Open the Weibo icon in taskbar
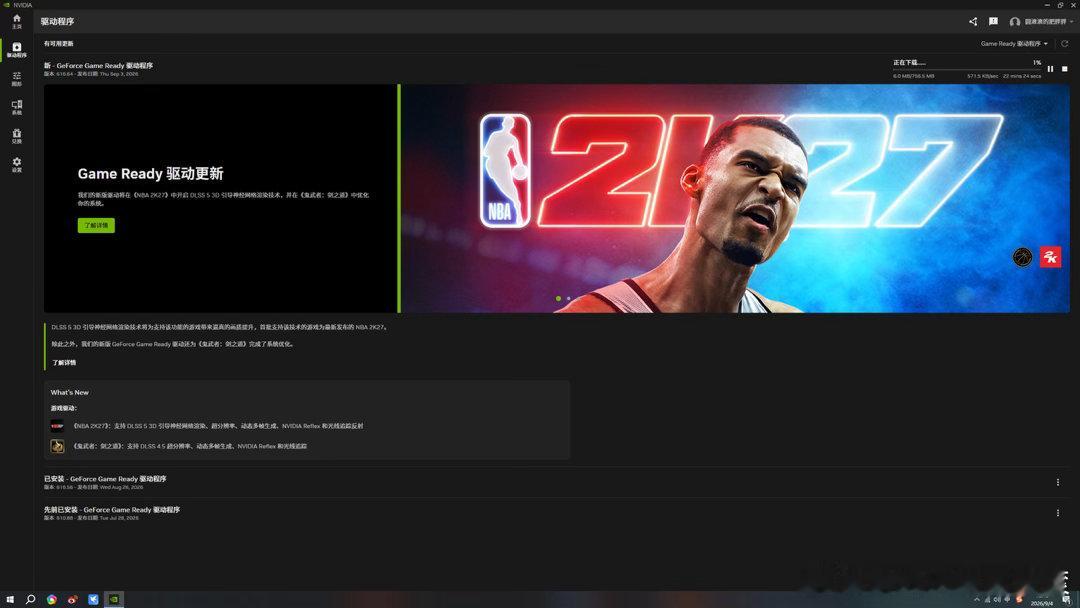This screenshot has width=1080, height=608. point(72,599)
